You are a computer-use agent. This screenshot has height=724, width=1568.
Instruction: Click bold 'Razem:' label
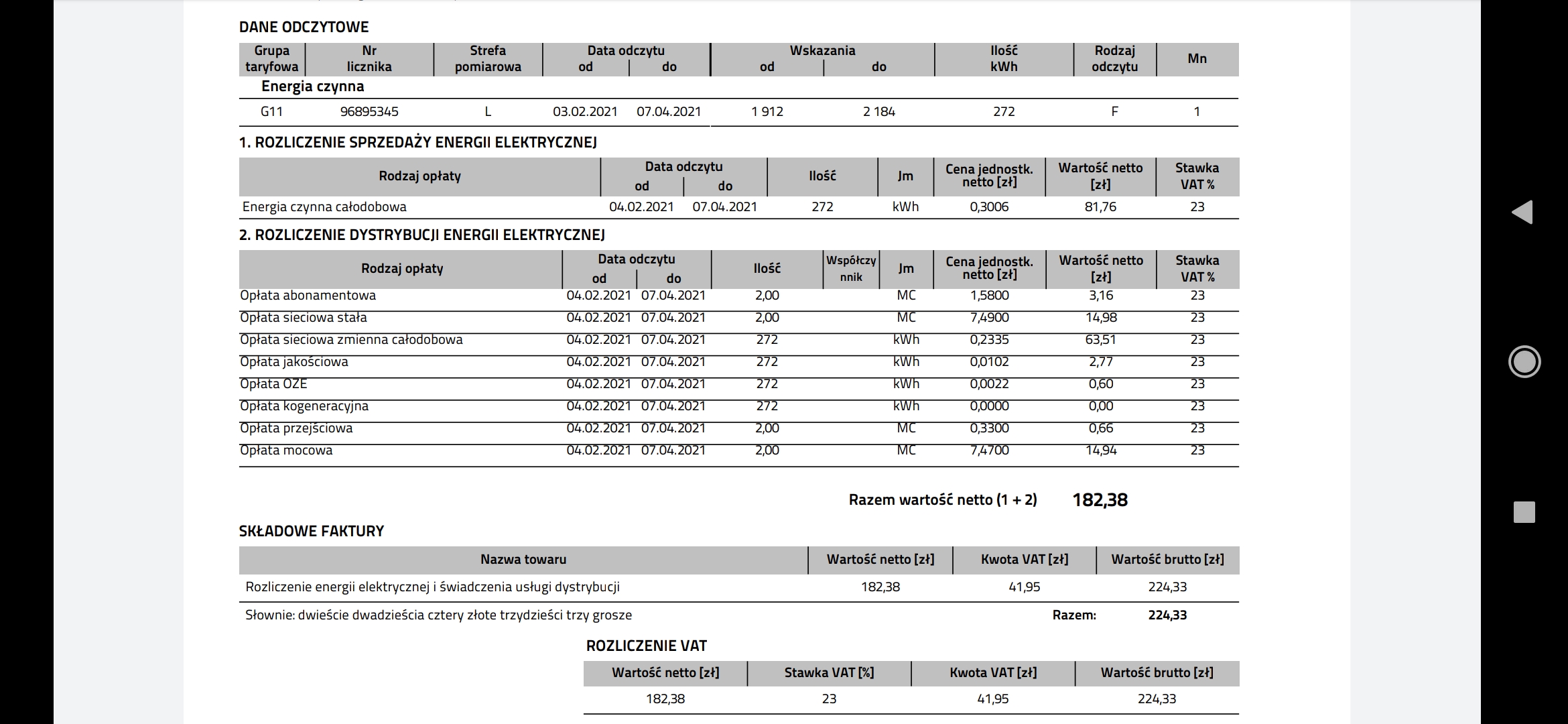pyautogui.click(x=1074, y=615)
